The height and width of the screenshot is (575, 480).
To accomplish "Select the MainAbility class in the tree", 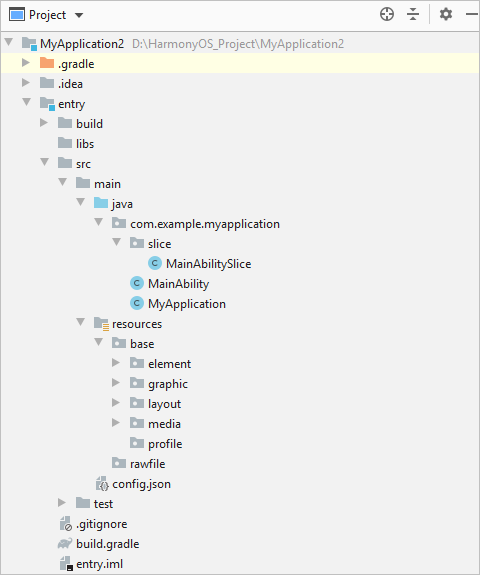I will click(179, 283).
